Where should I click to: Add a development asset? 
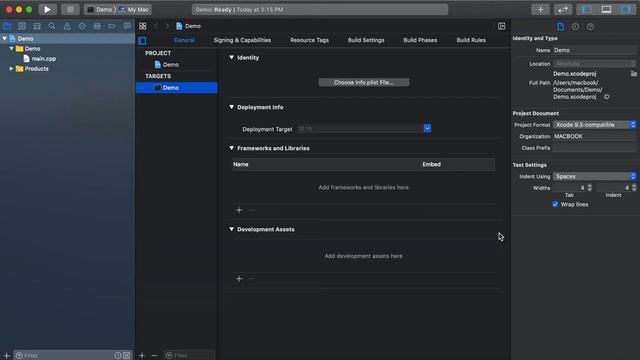239,279
